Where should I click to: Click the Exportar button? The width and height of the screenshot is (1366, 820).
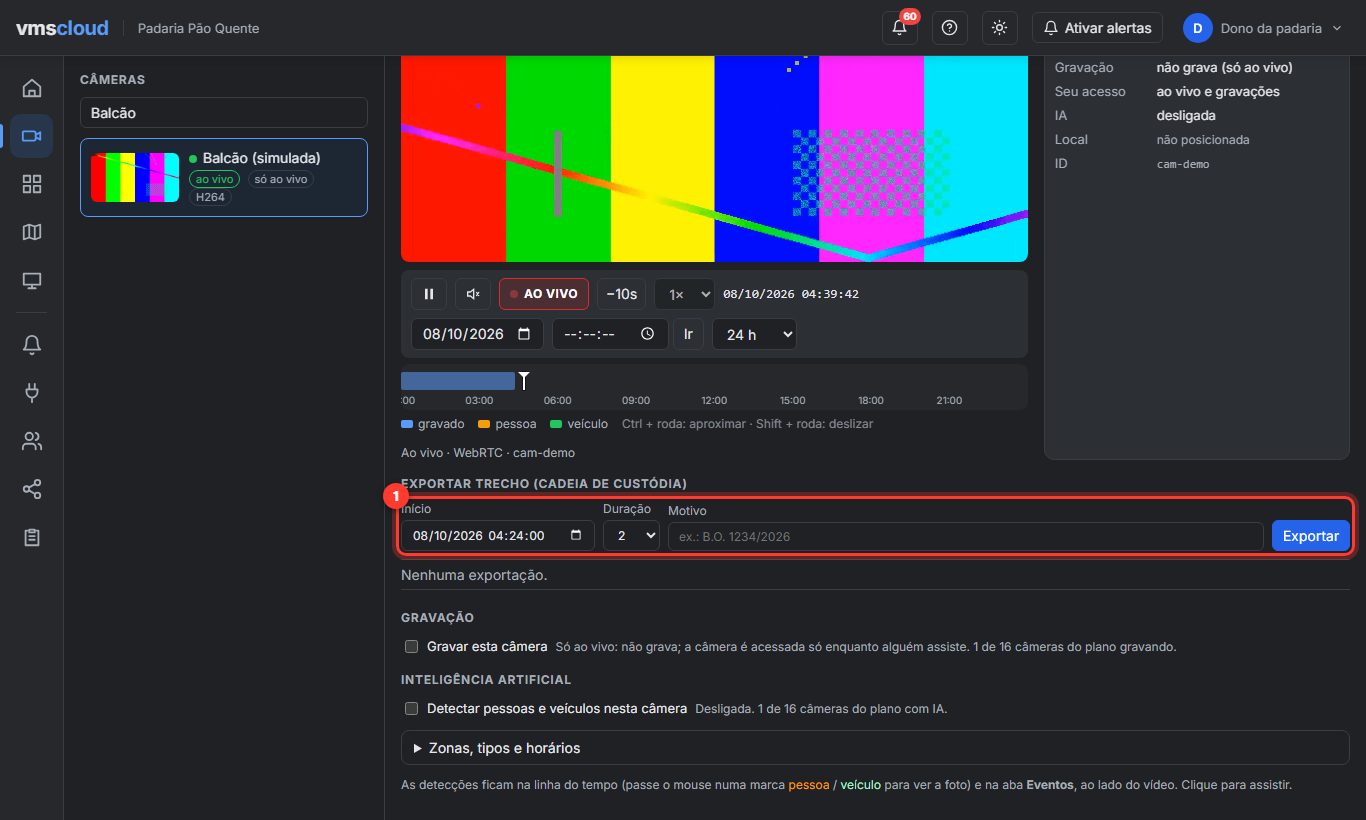click(x=1311, y=536)
